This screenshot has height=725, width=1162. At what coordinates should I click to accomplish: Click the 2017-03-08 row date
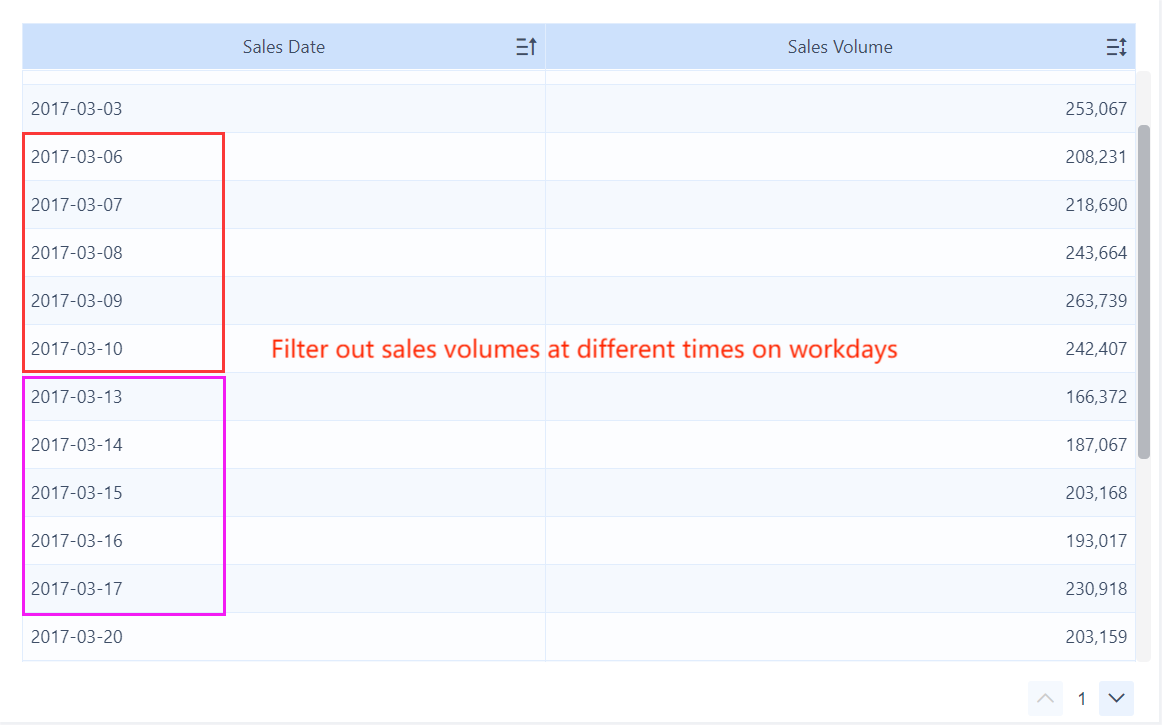click(x=77, y=253)
